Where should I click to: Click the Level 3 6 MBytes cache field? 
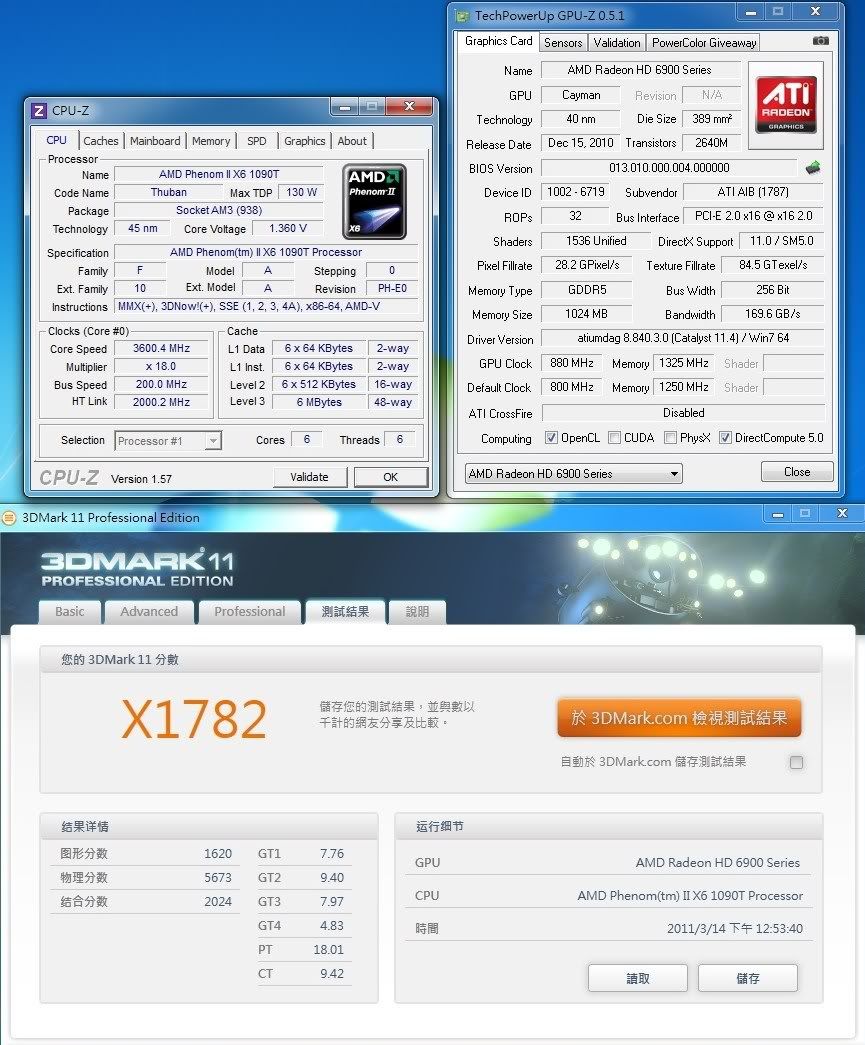[319, 403]
